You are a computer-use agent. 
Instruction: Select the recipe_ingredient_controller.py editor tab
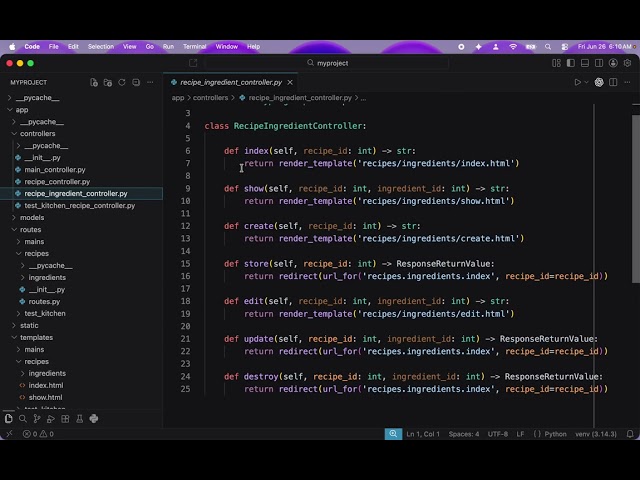pos(231,82)
